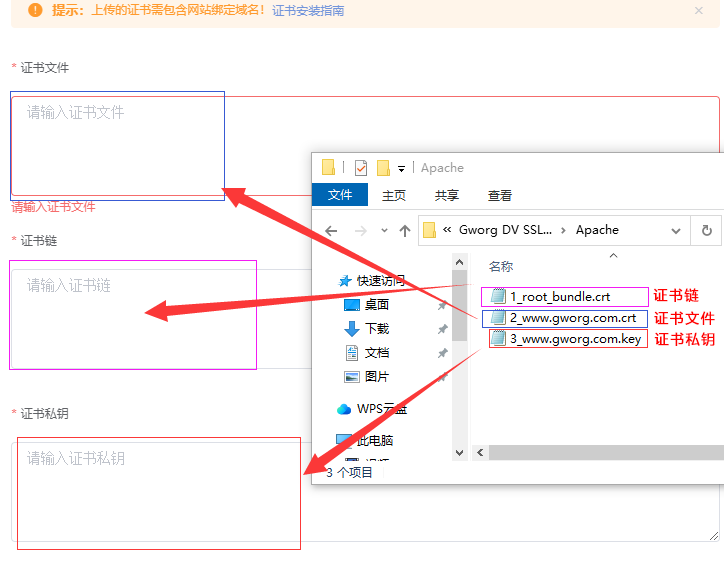This screenshot has width=724, height=572.
Task: Open recent locations dropdown chevron
Action: (x=384, y=230)
